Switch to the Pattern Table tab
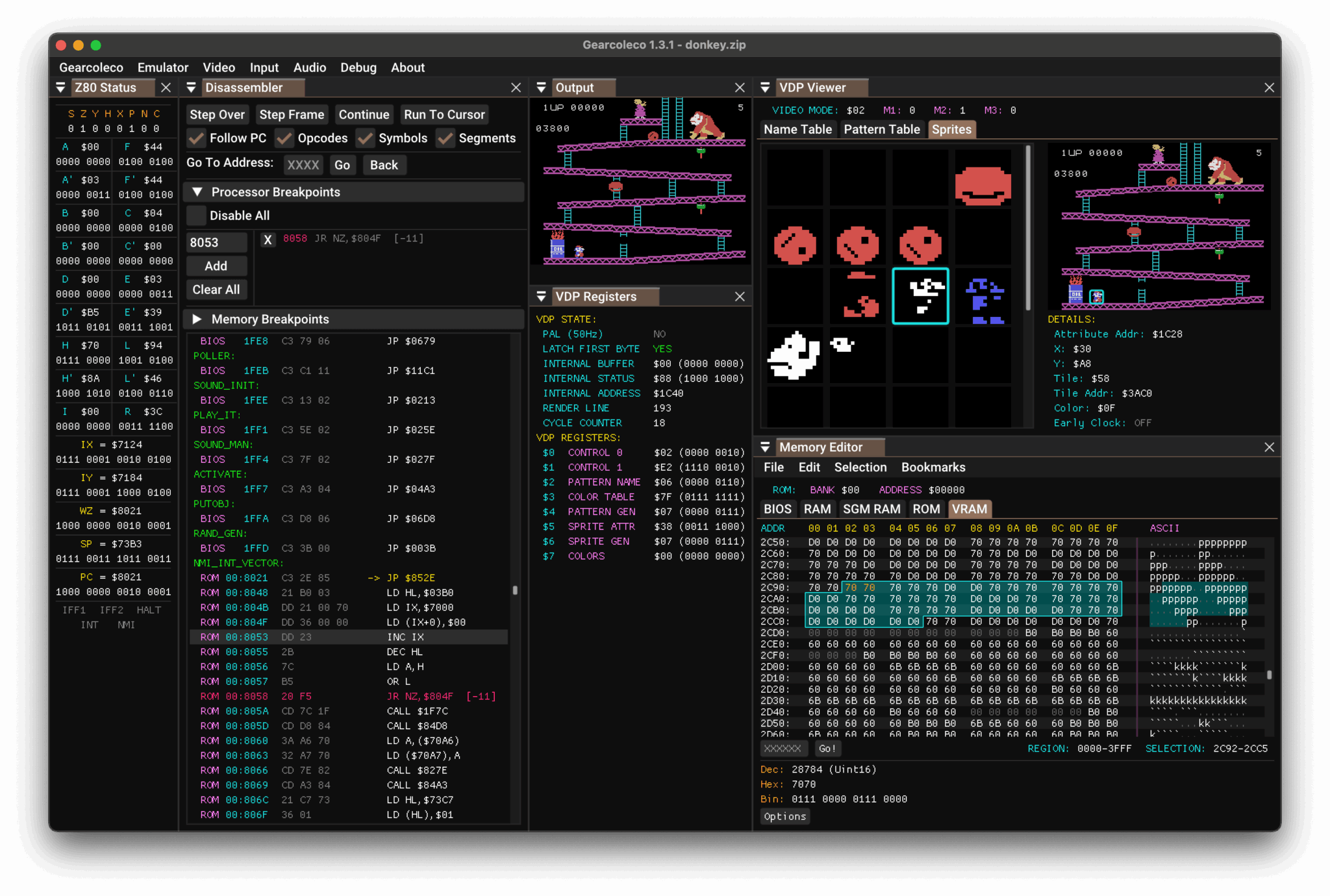Viewport: 1330px width, 896px height. pos(881,129)
